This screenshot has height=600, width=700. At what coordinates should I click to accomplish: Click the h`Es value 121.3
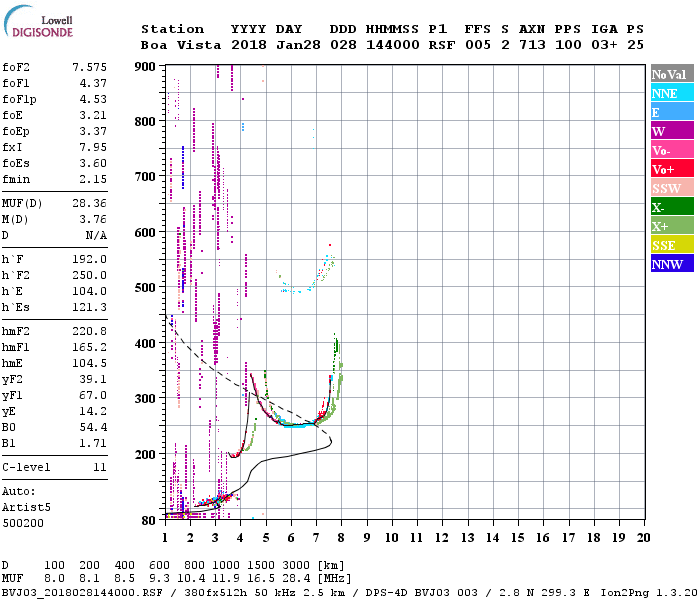(x=89, y=308)
